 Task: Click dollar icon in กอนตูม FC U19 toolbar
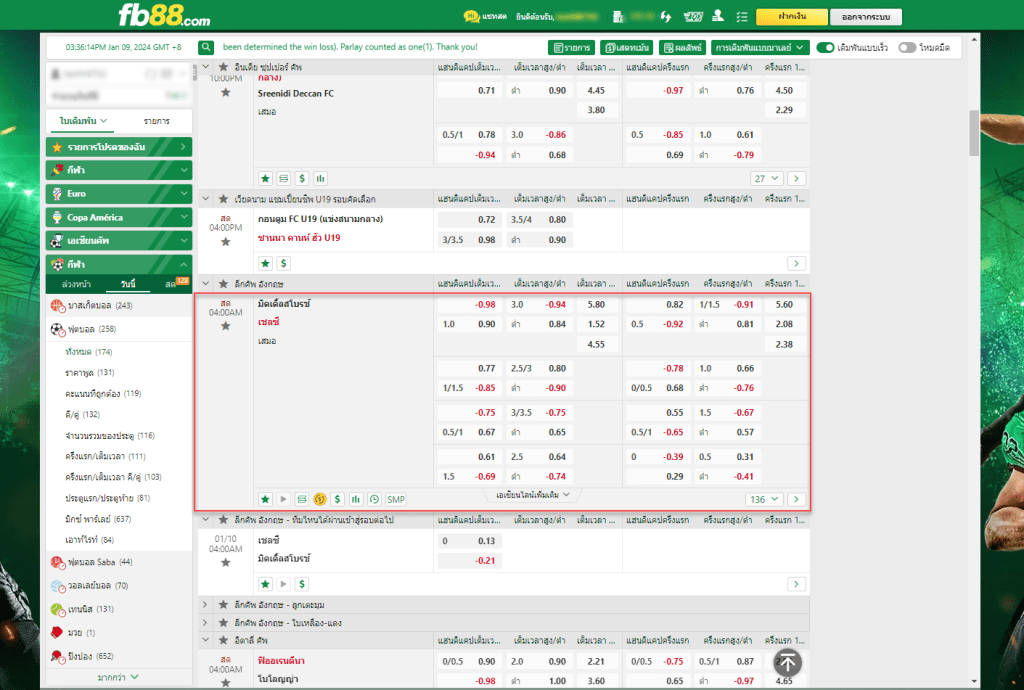pyautogui.click(x=283, y=263)
